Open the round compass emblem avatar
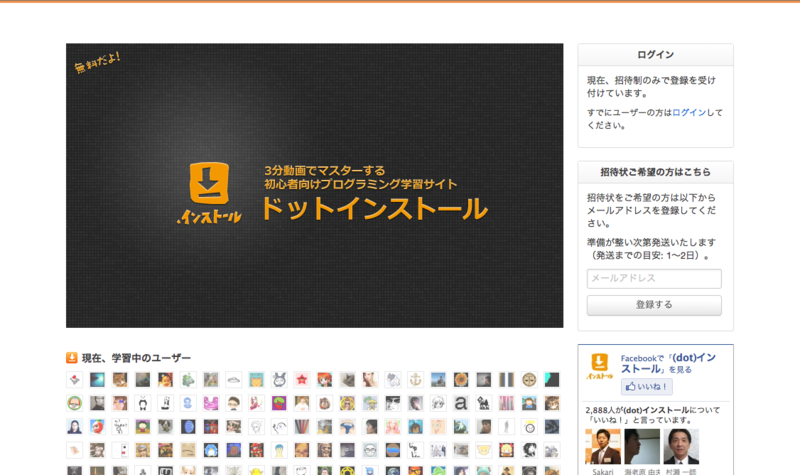Viewport: 800px width, 475px height. 529,380
